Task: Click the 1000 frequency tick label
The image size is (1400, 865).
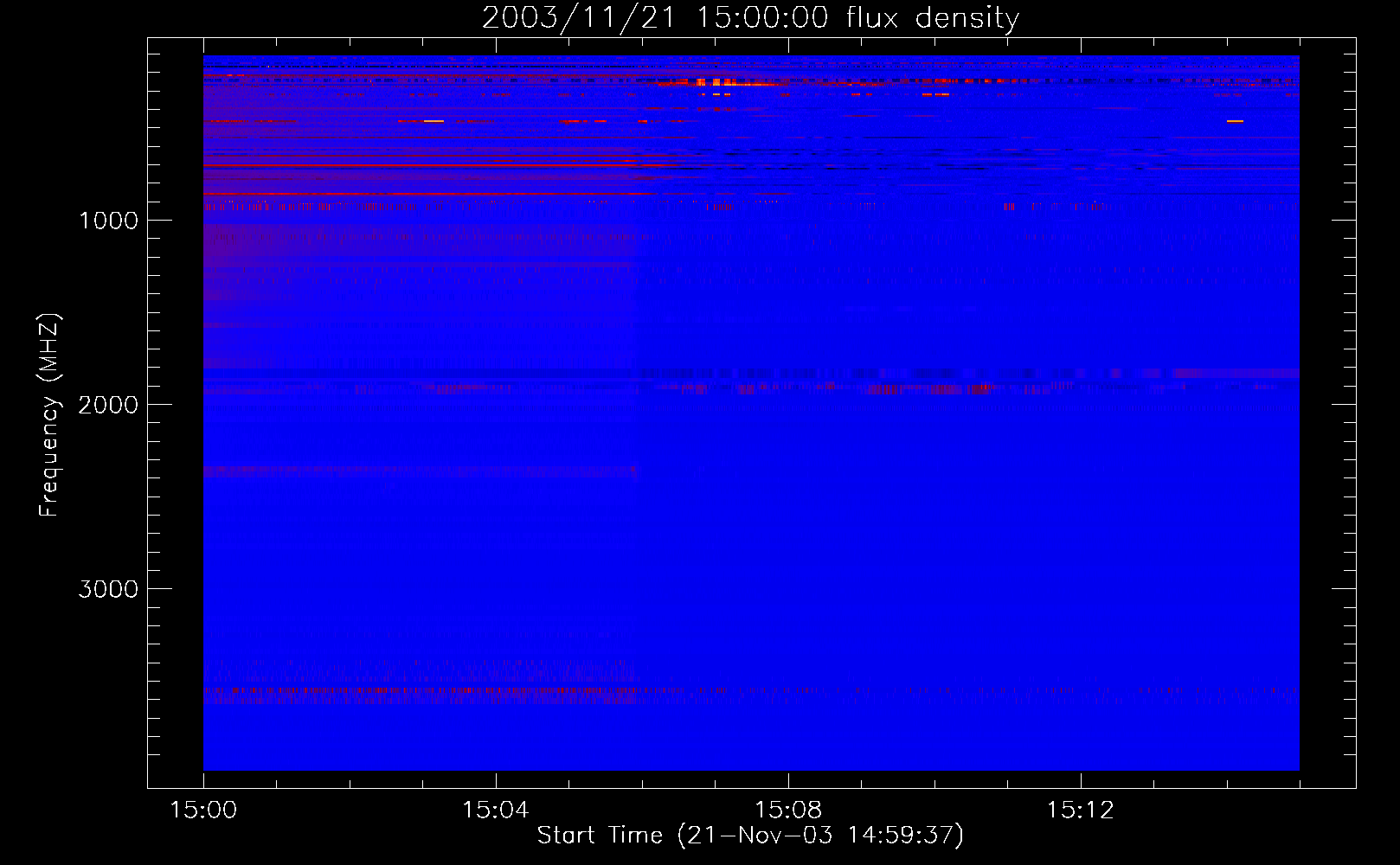Action: (x=108, y=221)
